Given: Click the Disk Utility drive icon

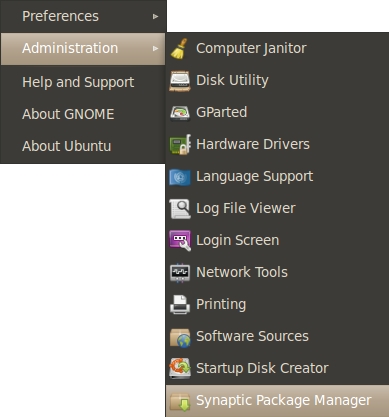Looking at the screenshot, I should click(180, 81).
